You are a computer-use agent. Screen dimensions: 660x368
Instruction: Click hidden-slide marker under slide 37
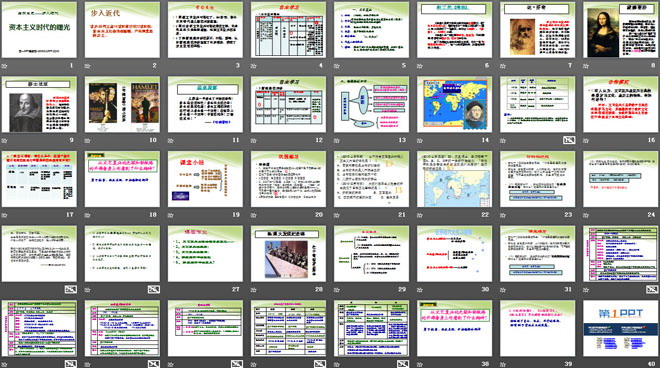[403, 364]
